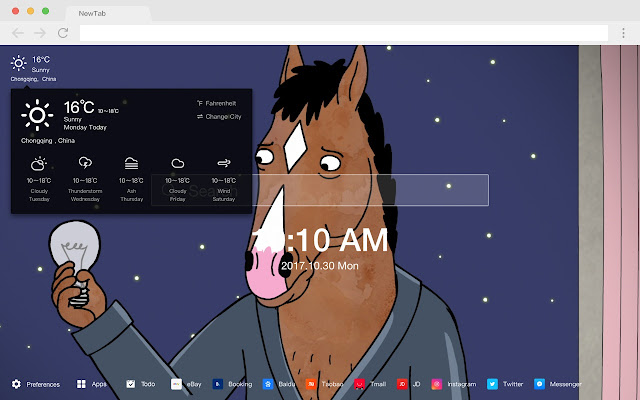Click the Apps label

tap(99, 384)
